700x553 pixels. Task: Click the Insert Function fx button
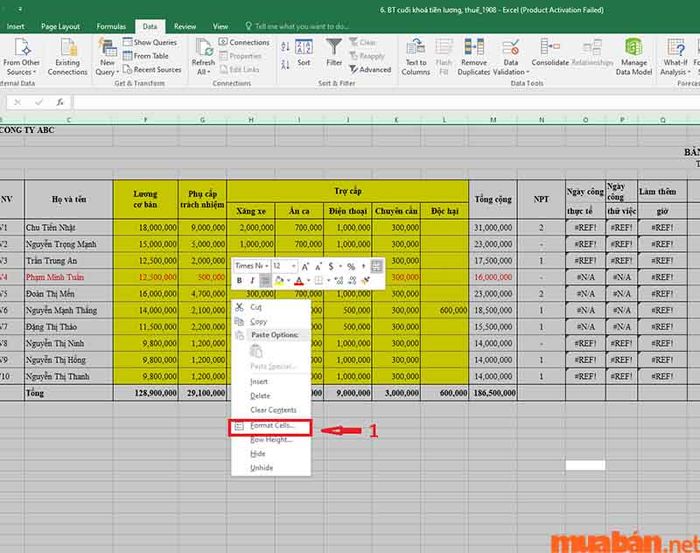pos(60,102)
